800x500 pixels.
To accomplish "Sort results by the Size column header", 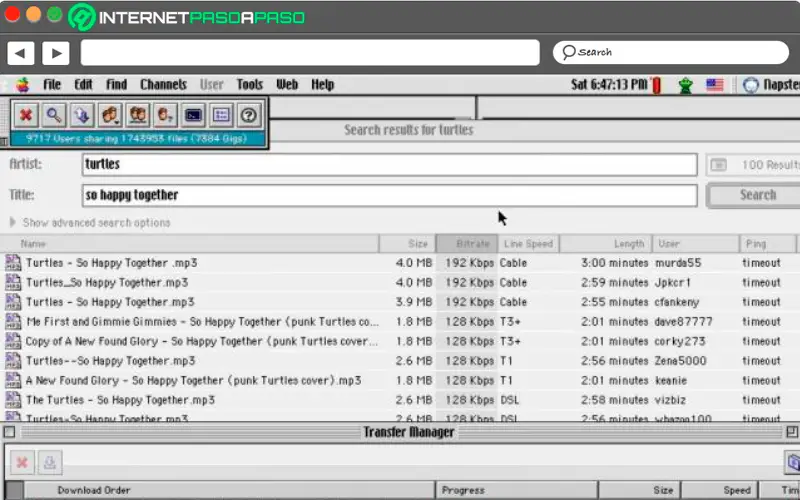I will pos(407,244).
